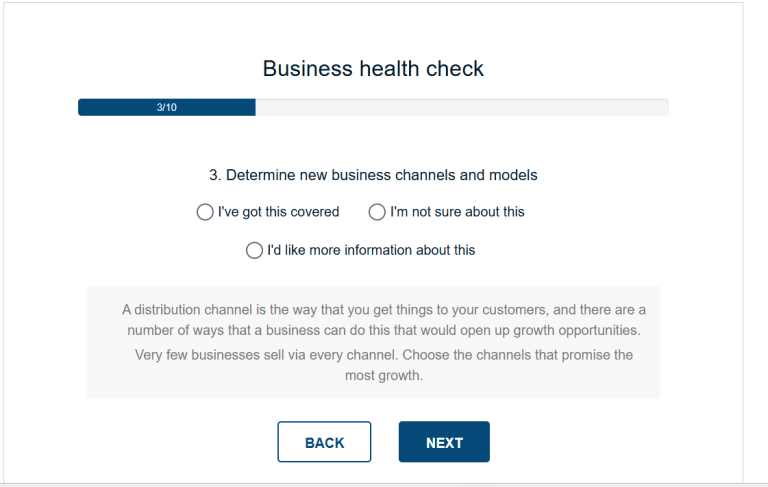The height and width of the screenshot is (487, 768).
Task: Click the "I've got this covered" label text
Action: pyautogui.click(x=279, y=212)
